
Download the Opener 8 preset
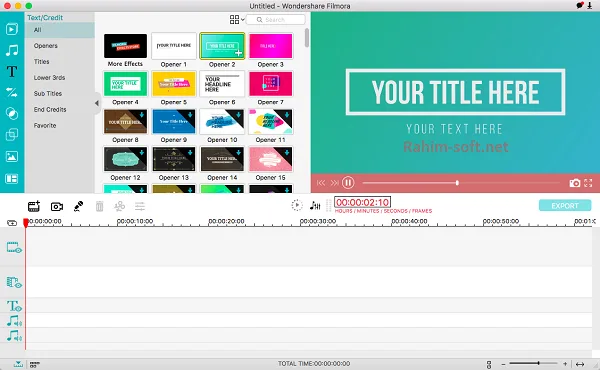pos(142,115)
